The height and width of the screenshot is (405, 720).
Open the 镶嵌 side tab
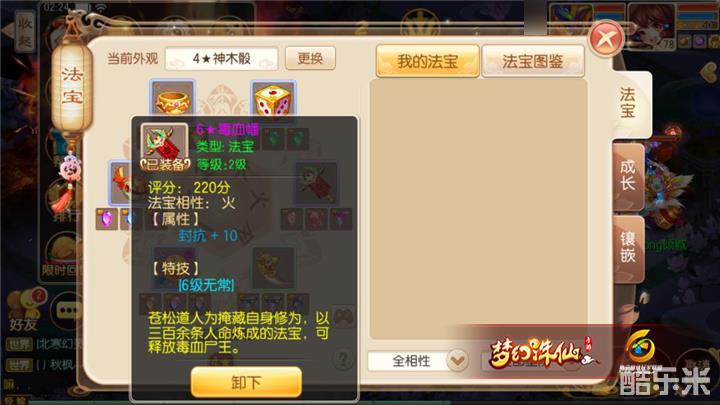pos(628,248)
